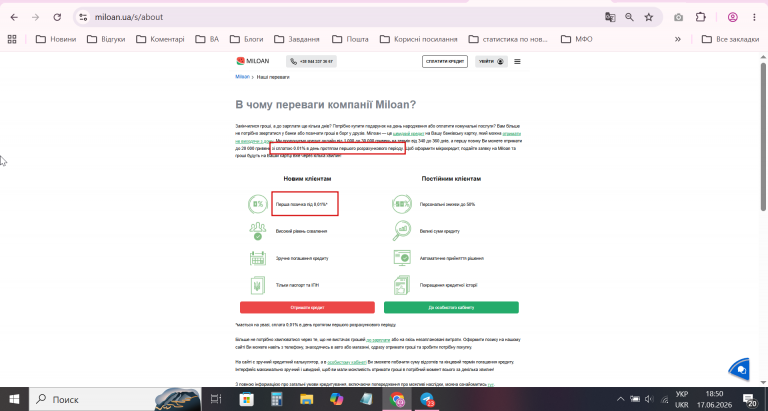Bookmark this page with the star
Viewport: 768px width, 411px height.
click(x=649, y=17)
